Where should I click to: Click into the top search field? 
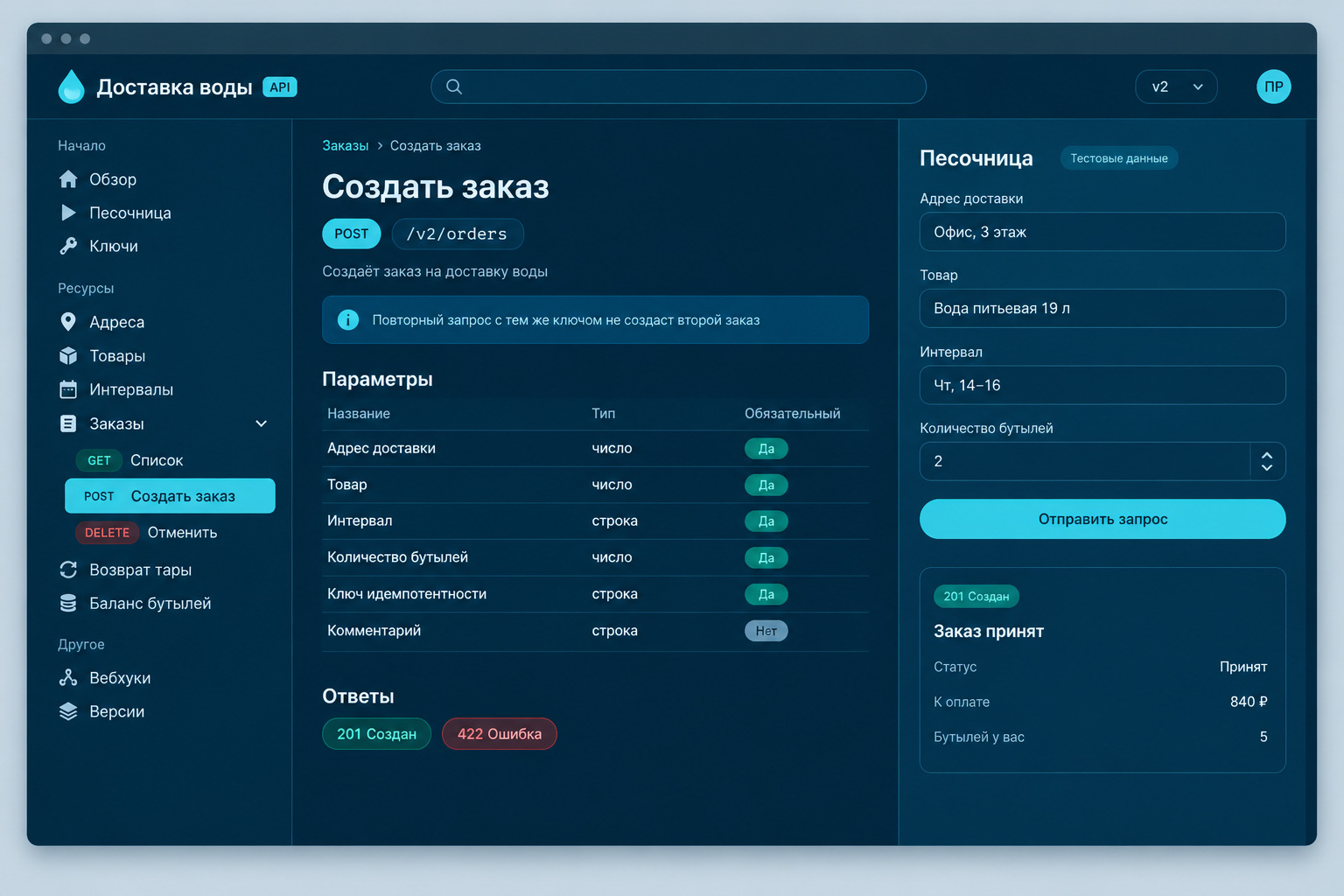[678, 87]
